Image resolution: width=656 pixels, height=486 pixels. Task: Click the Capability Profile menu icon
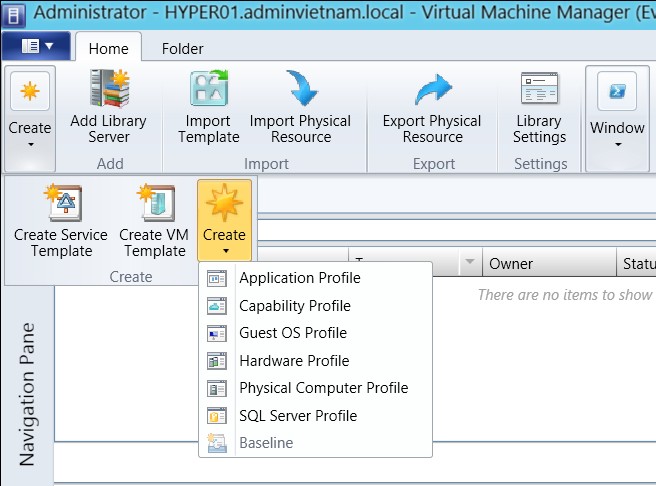(217, 306)
